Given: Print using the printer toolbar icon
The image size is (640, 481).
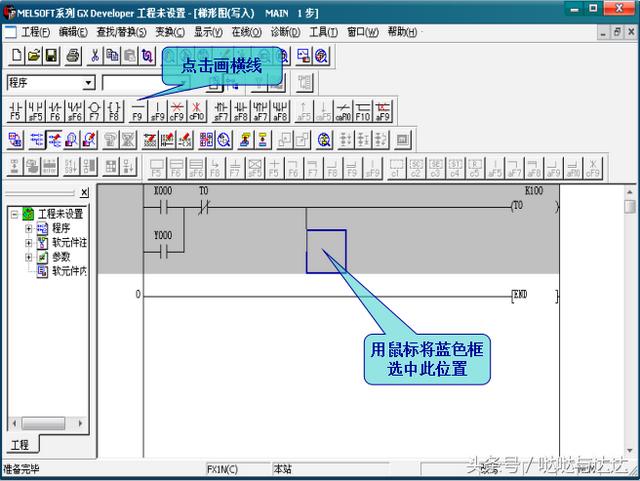Looking at the screenshot, I should [73, 56].
